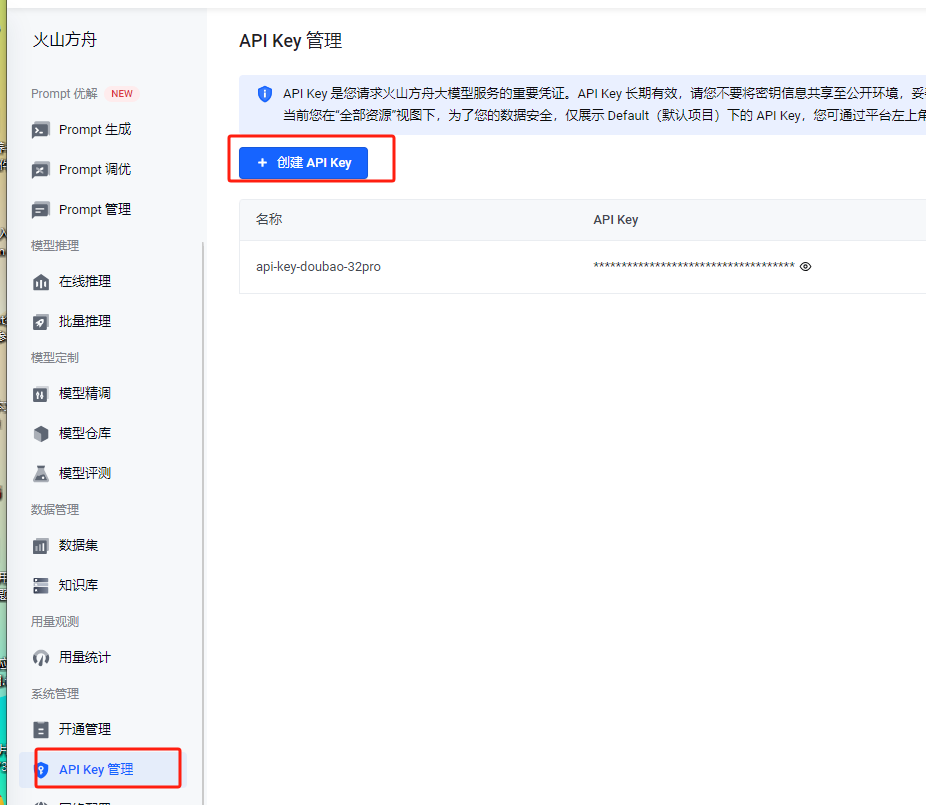Click the 模型精调 tuning icon
This screenshot has height=805, width=926.
pos(41,394)
